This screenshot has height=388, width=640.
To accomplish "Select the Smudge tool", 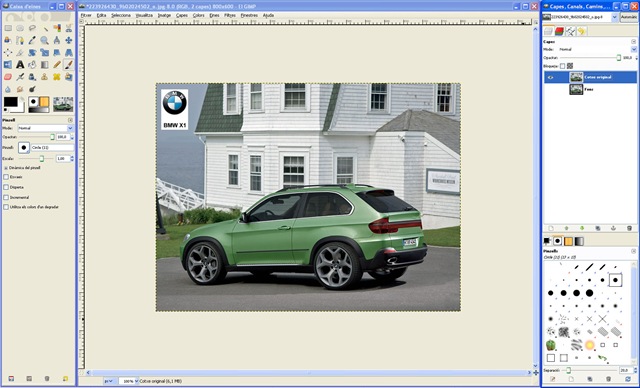I will 20,89.
